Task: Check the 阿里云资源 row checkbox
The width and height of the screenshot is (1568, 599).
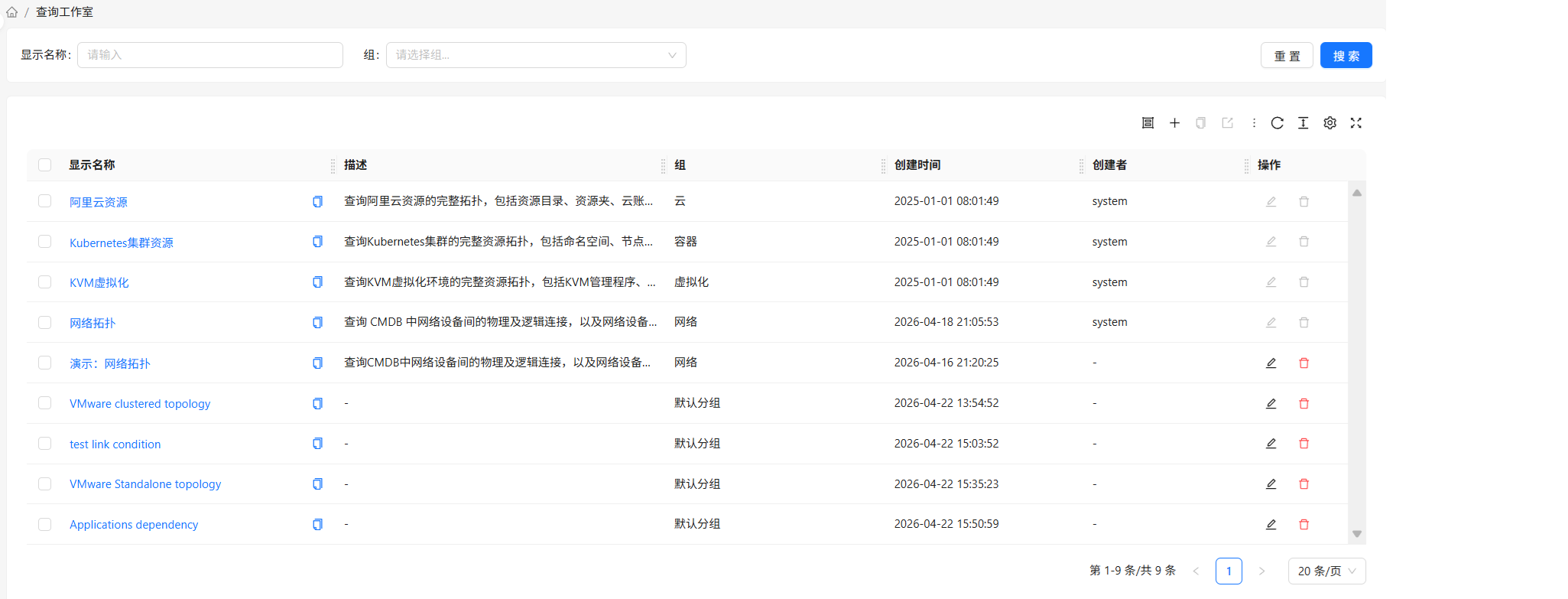Action: click(x=45, y=201)
